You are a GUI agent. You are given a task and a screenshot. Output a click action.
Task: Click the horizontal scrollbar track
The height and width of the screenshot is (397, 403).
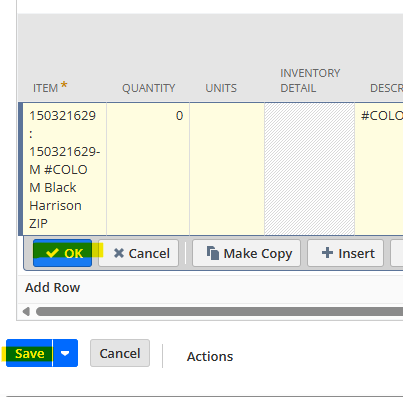tap(219, 312)
